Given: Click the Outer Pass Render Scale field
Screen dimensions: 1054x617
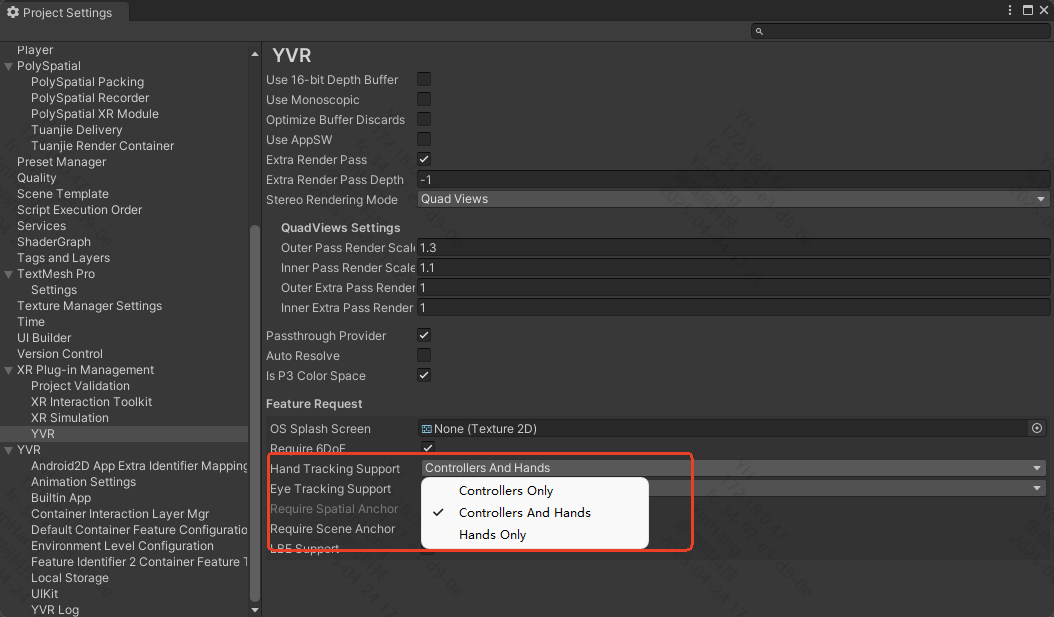Looking at the screenshot, I should click(733, 248).
